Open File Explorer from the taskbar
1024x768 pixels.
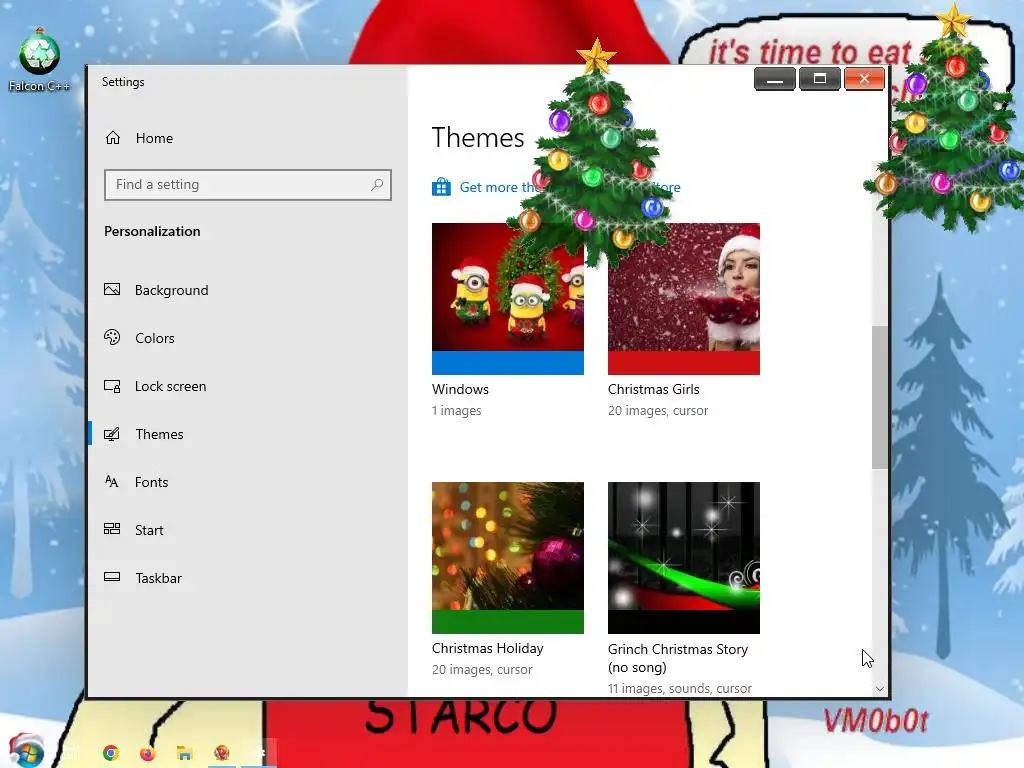tap(185, 753)
